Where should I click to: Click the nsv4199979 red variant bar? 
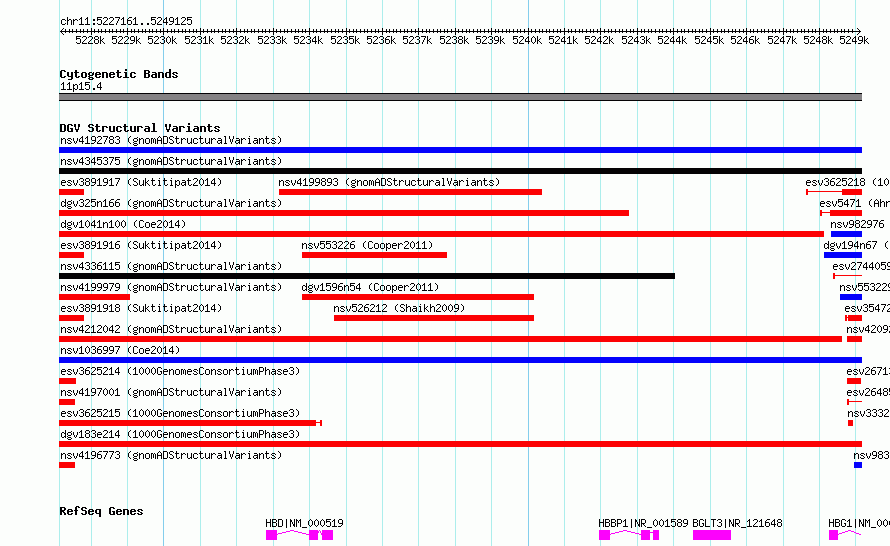[x=94, y=297]
